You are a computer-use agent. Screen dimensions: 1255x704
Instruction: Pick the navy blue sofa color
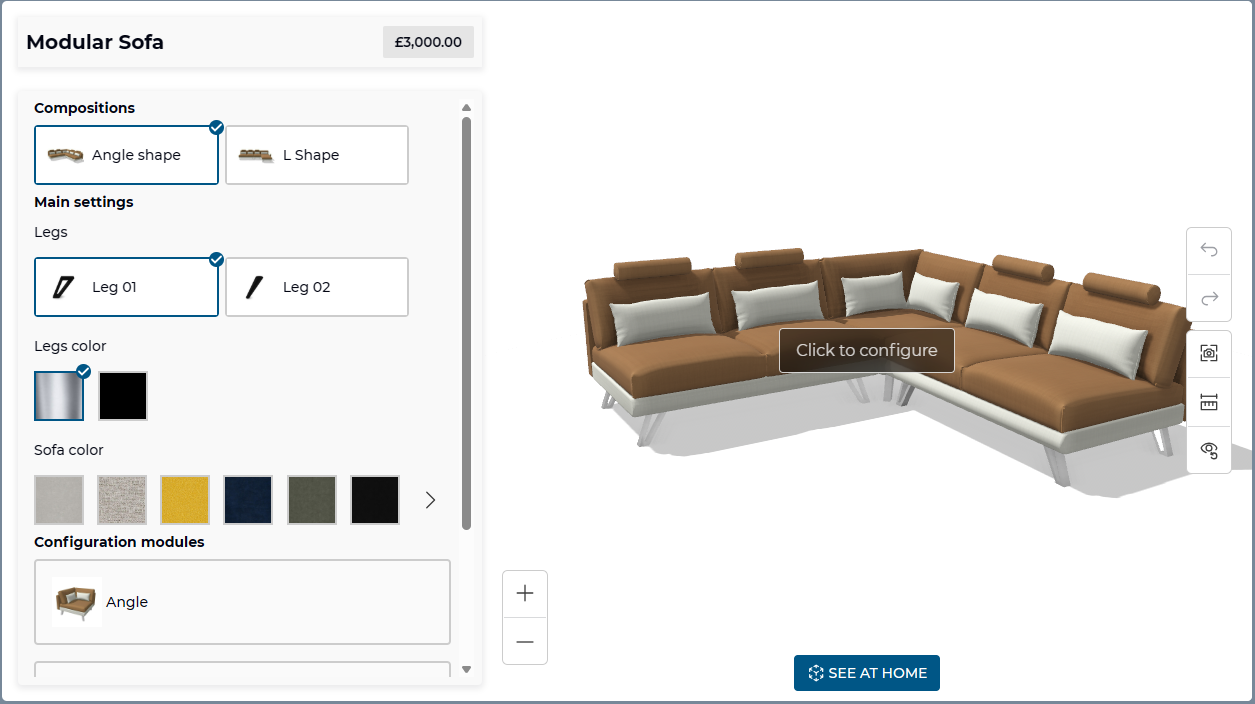click(x=248, y=500)
